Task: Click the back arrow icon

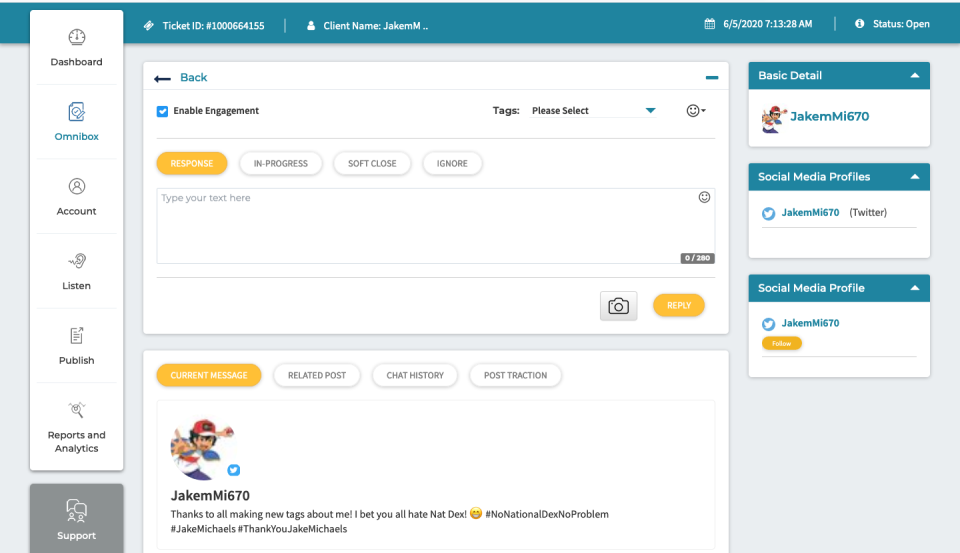Action: click(162, 78)
